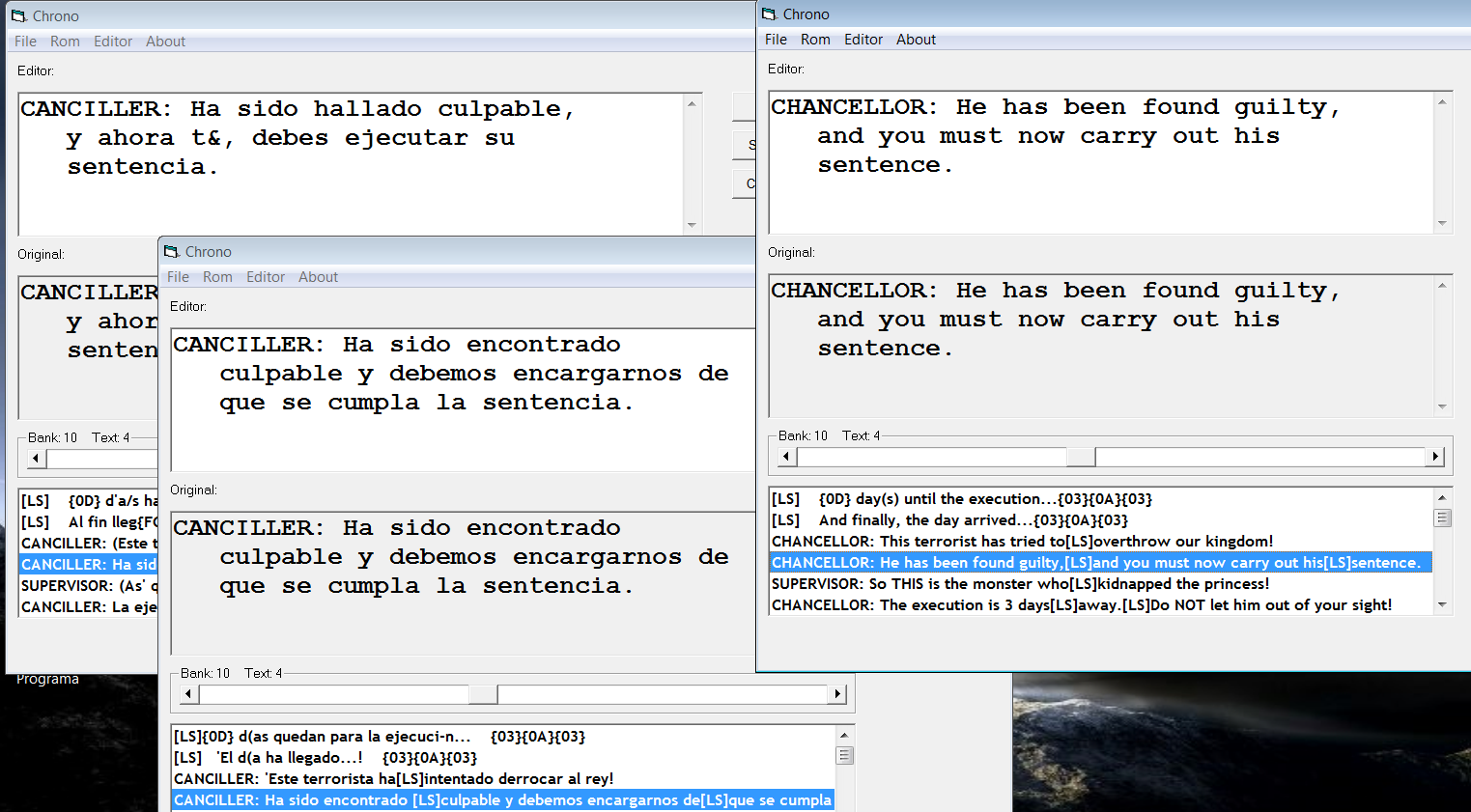Select highlighted 'CANCILLER: Ha sid' row in 'hallado' window
This screenshot has height=812, width=1471.
click(89, 565)
